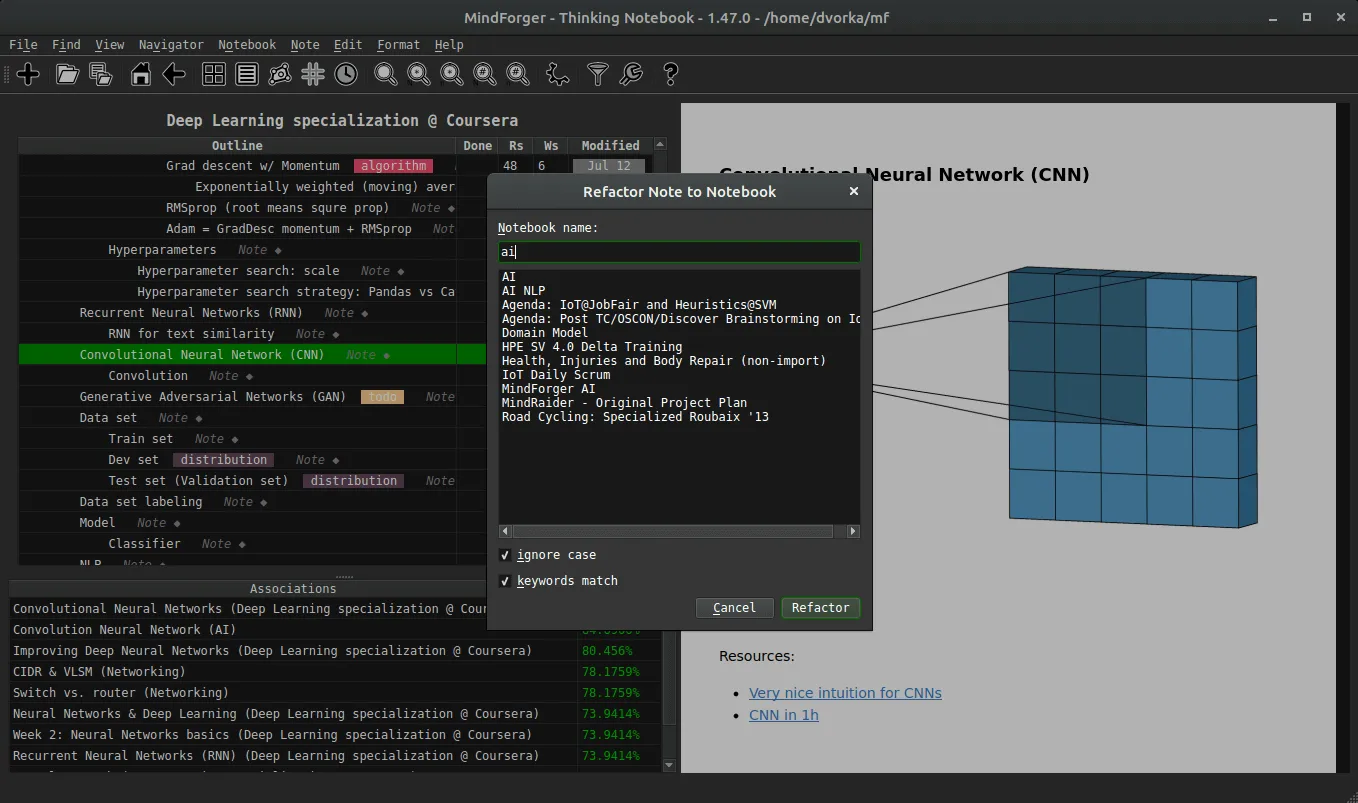Image resolution: width=1358 pixels, height=803 pixels.
Task: Click the Notebook name input field
Action: pyautogui.click(x=679, y=253)
